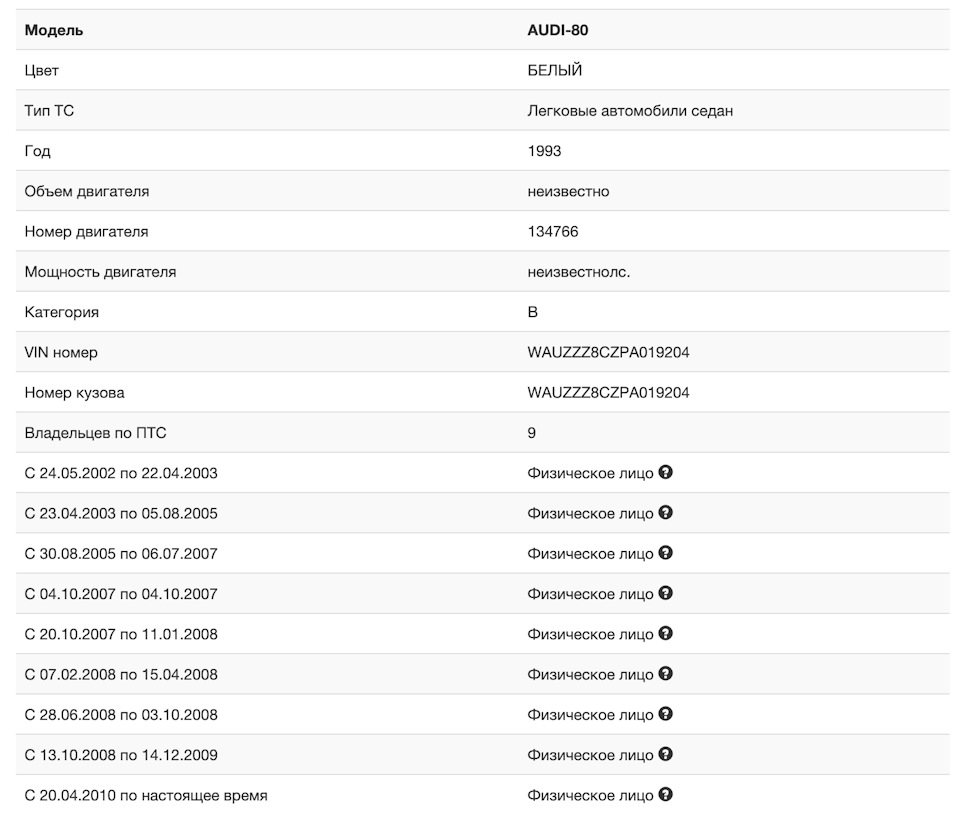Click help icon for current owner since 20.04.2010

point(666,795)
